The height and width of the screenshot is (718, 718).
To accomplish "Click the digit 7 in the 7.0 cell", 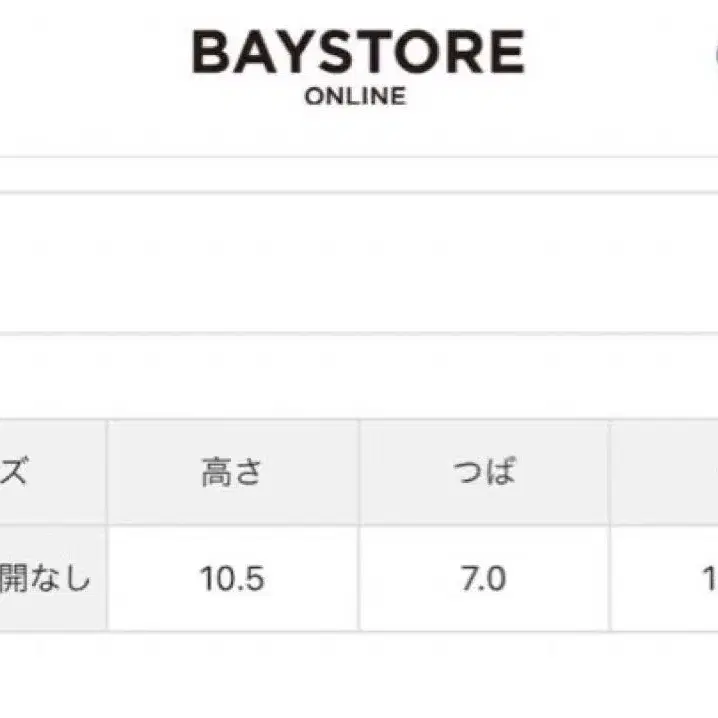I will tap(469, 578).
